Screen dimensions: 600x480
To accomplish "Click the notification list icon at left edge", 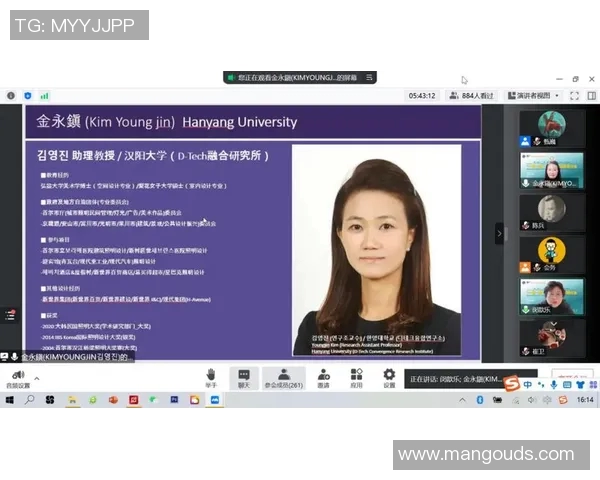I will (x=10, y=315).
